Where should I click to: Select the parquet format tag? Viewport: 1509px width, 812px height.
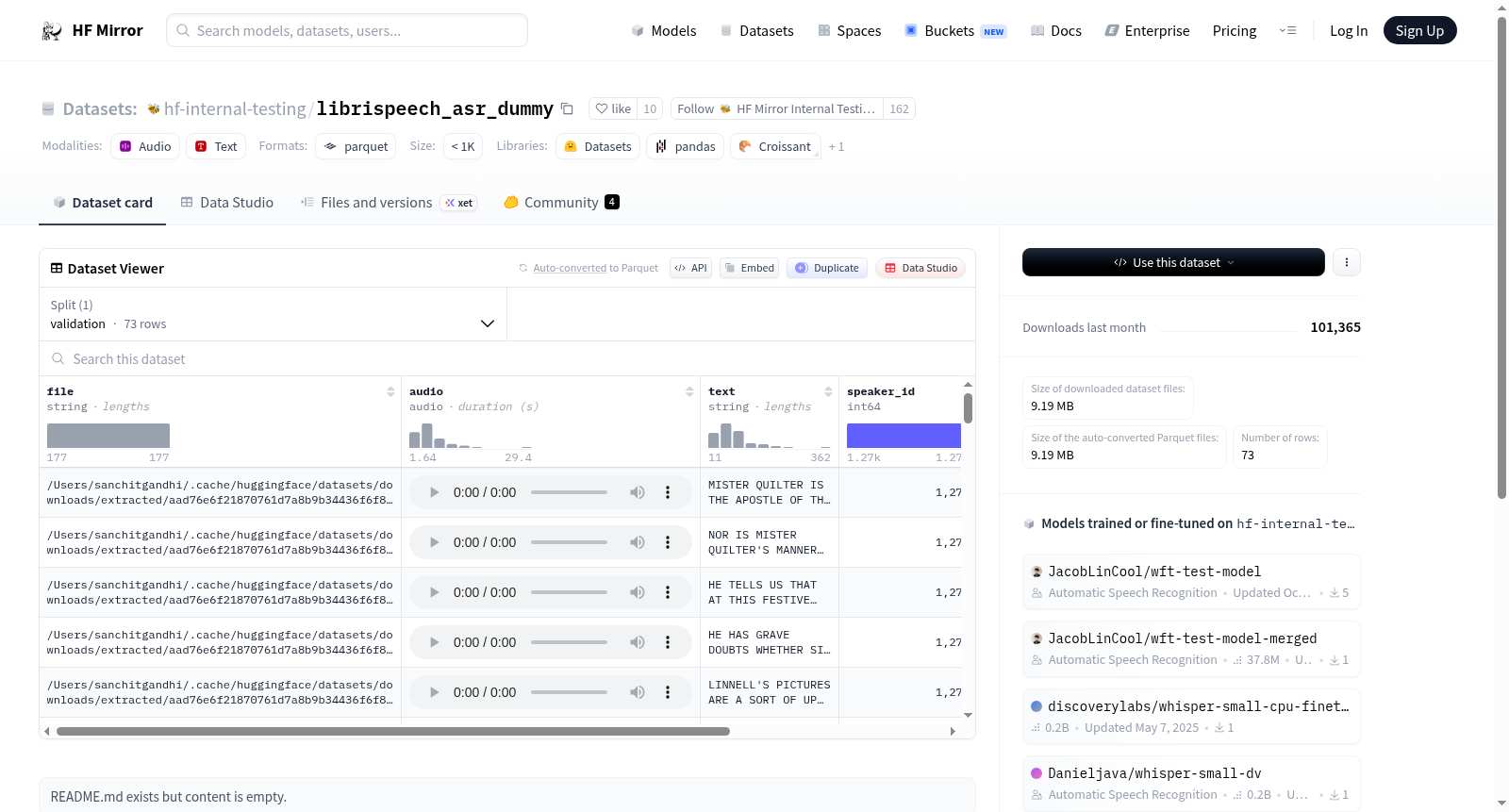click(356, 146)
